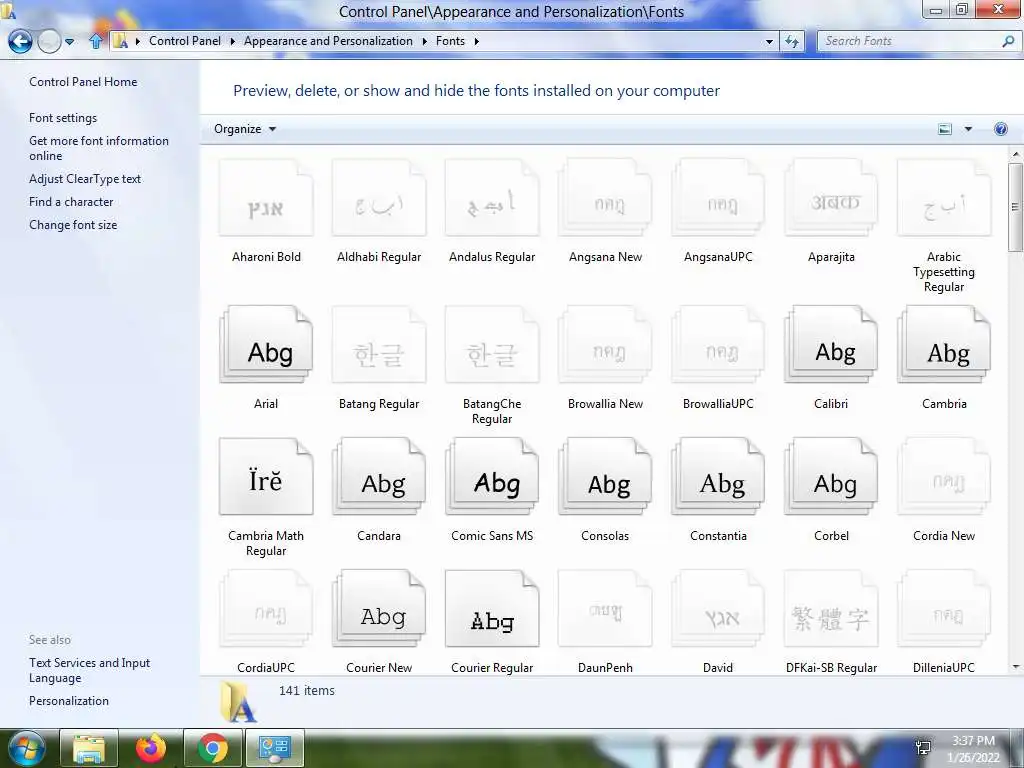Click the up-level arrow button

coord(95,41)
